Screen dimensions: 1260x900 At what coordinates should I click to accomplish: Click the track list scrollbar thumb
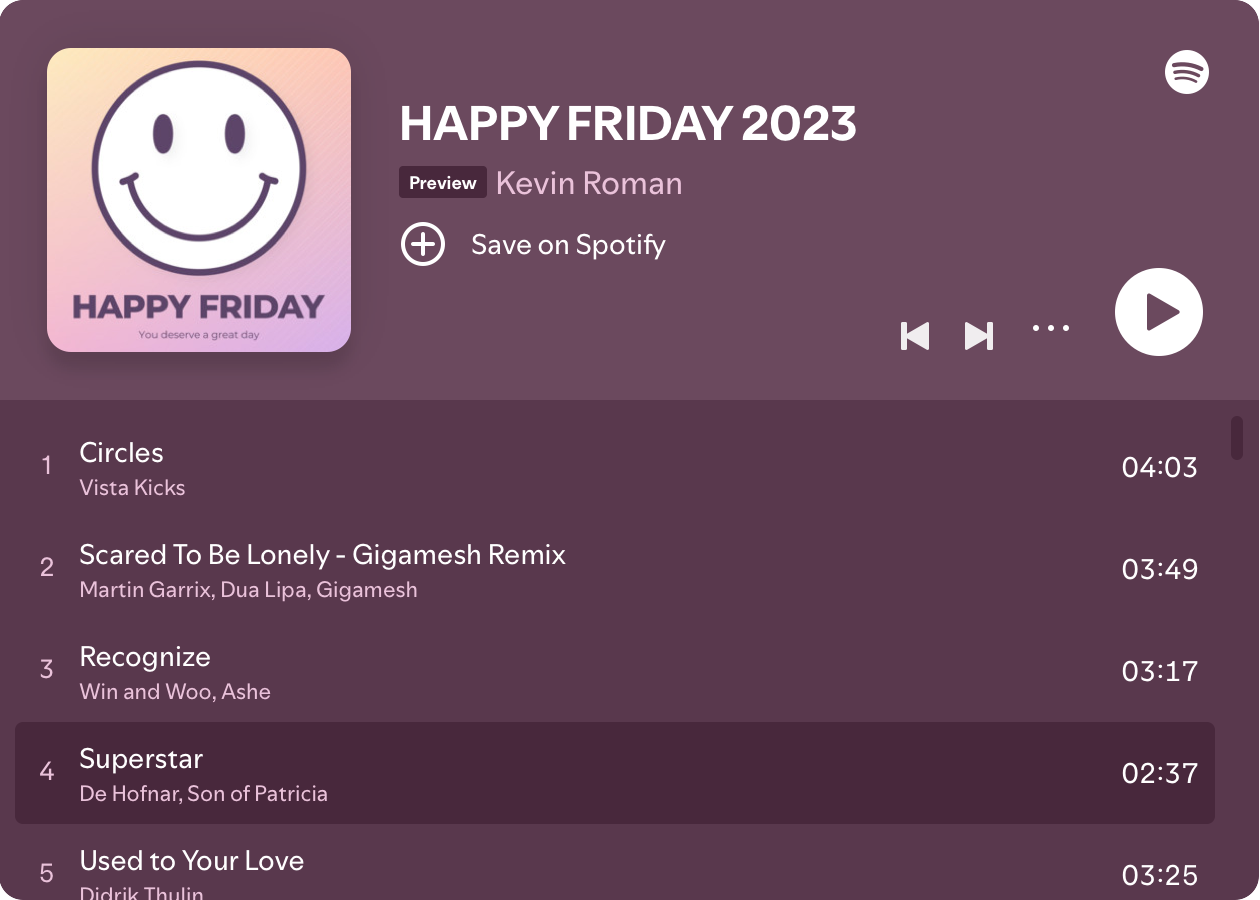[x=1237, y=438]
